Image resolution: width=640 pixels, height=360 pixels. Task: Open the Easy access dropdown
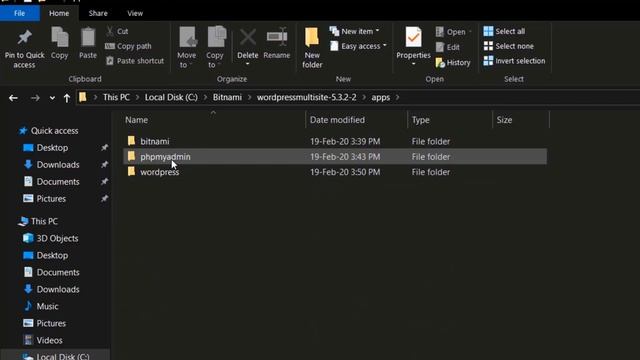(358, 46)
